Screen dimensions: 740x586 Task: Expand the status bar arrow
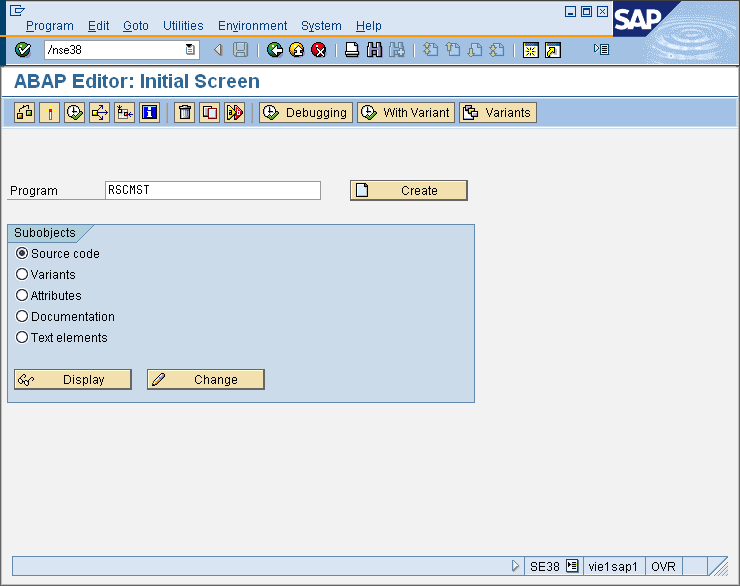click(x=515, y=566)
